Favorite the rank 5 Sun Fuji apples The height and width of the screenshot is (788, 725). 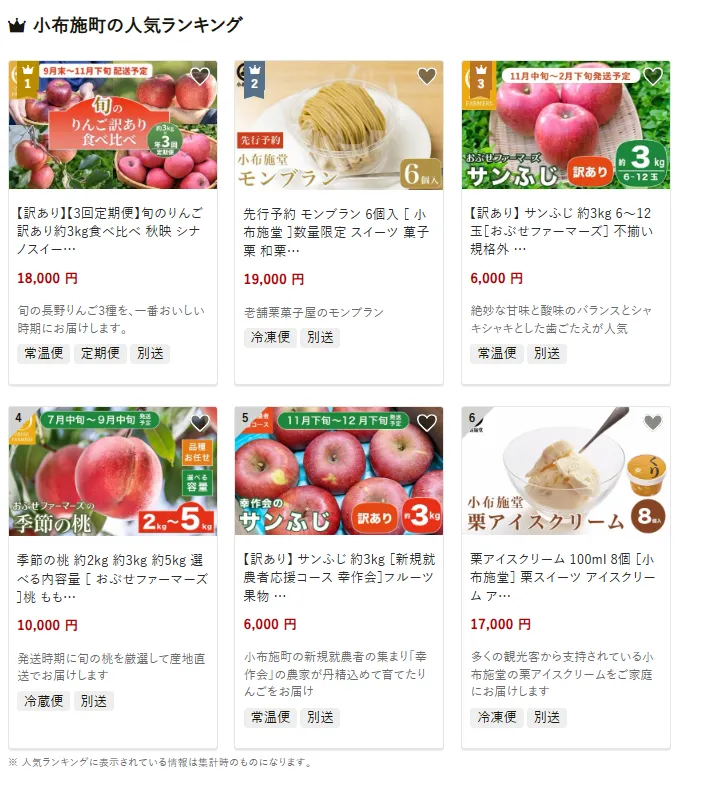pos(427,423)
